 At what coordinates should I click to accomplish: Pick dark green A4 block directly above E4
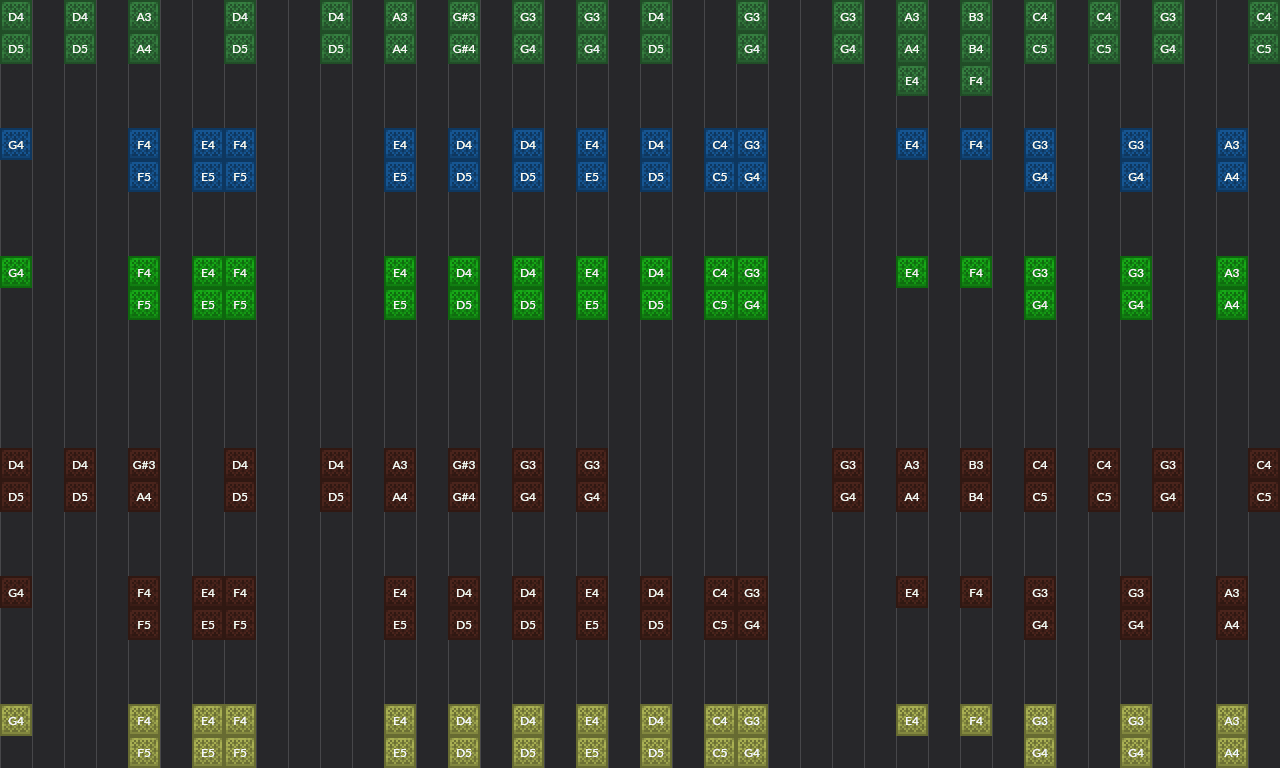[912, 48]
